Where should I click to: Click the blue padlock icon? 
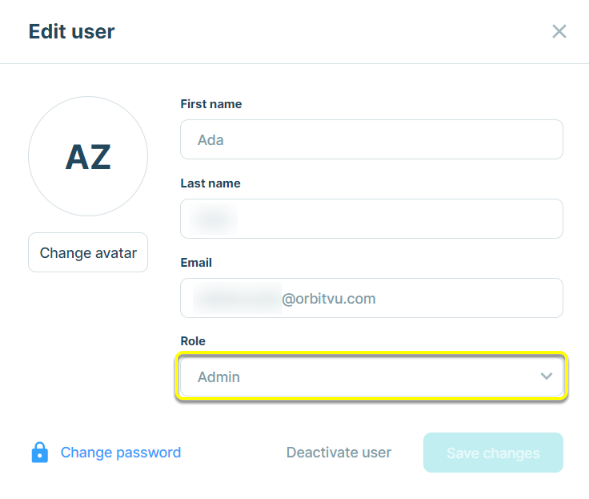[39, 452]
